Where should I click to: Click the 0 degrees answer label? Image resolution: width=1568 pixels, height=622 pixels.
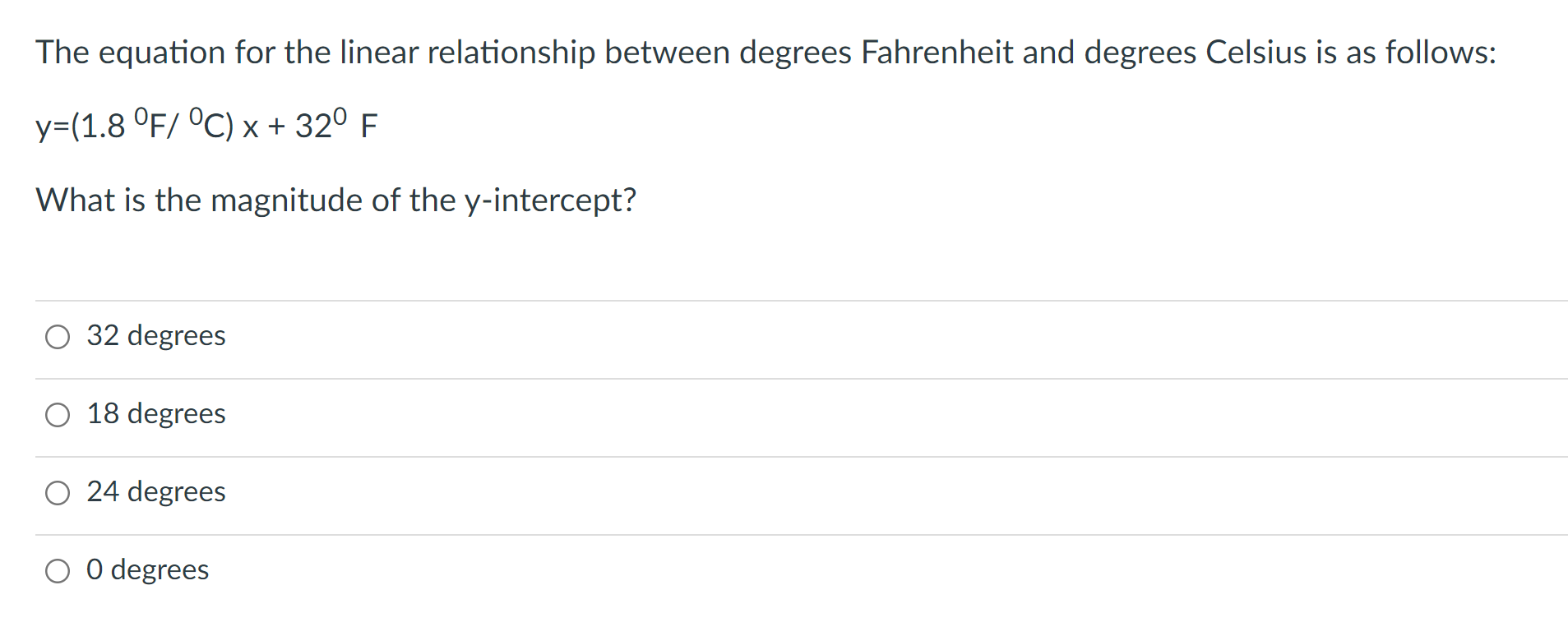pyautogui.click(x=147, y=570)
